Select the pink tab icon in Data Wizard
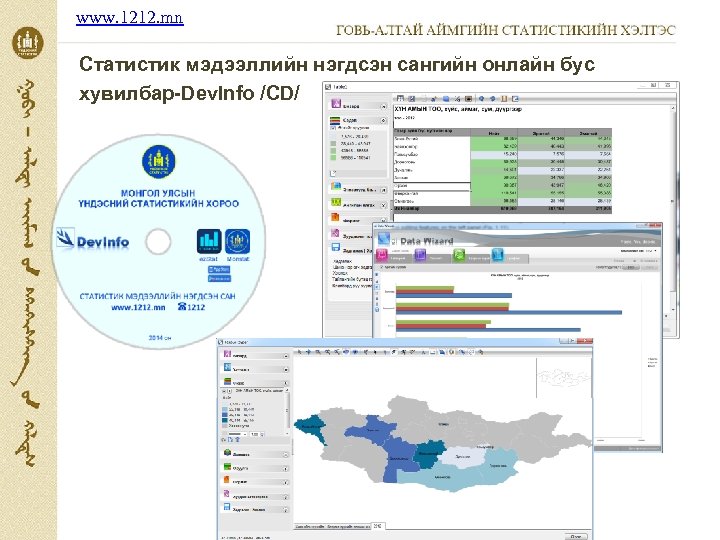The width and height of the screenshot is (720, 540). pos(382,255)
